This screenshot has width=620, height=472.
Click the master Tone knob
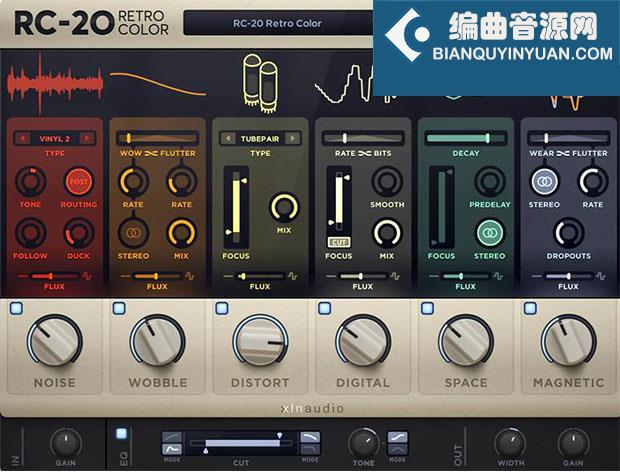point(363,443)
